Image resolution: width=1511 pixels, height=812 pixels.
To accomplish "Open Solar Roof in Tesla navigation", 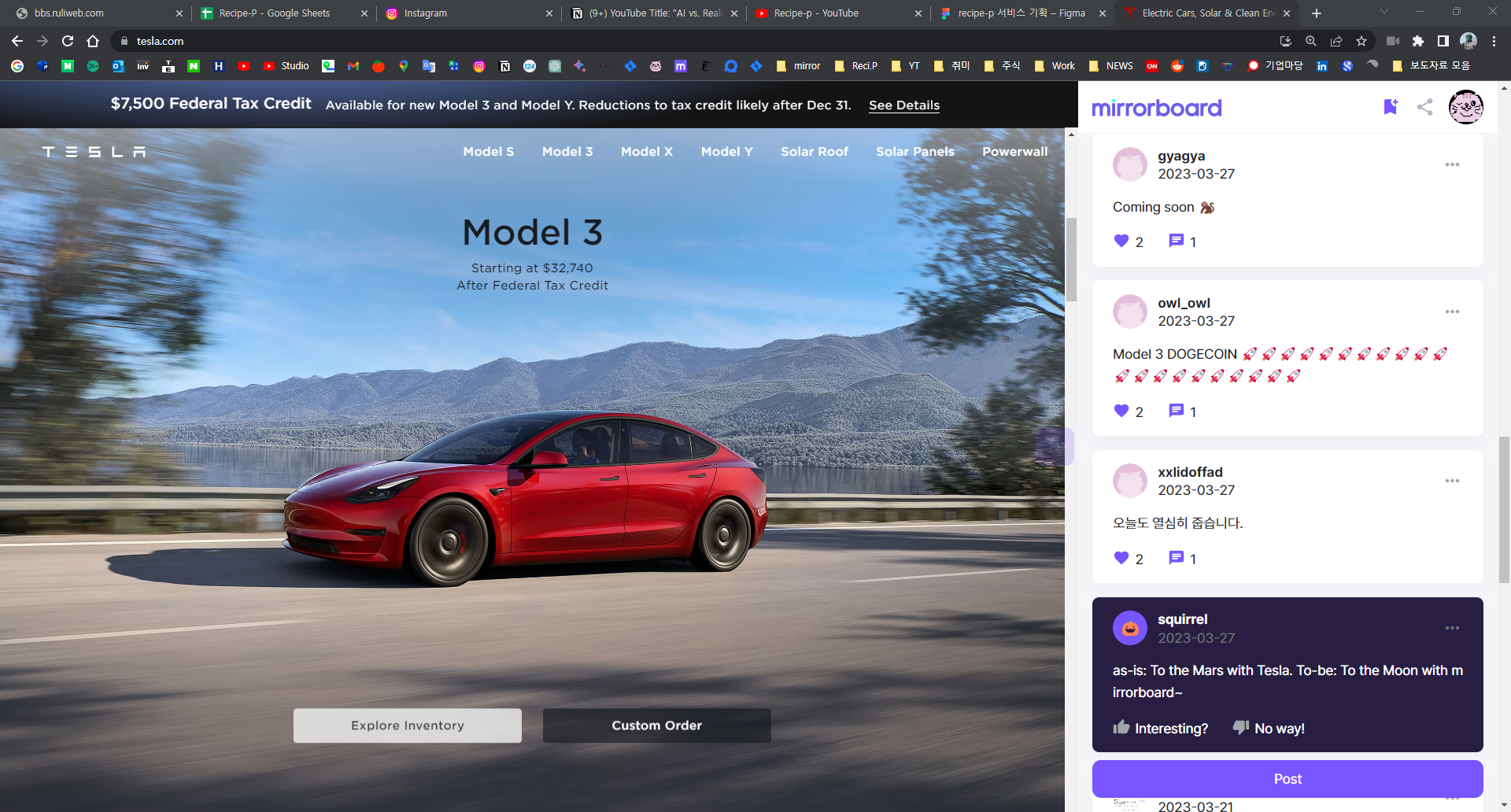I will 815,152.
